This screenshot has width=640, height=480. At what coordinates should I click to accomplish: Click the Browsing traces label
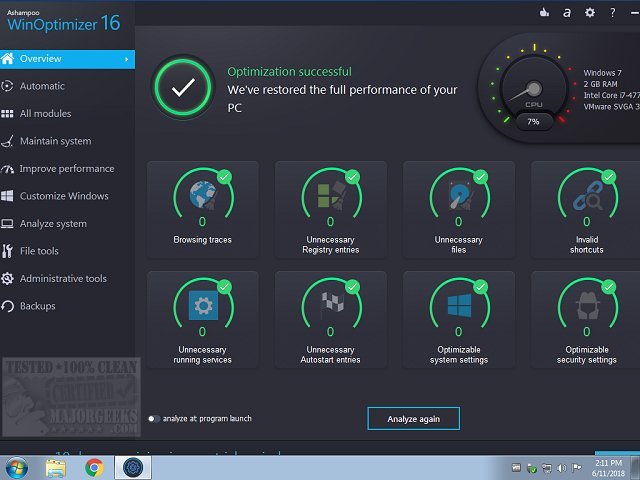coord(202,240)
